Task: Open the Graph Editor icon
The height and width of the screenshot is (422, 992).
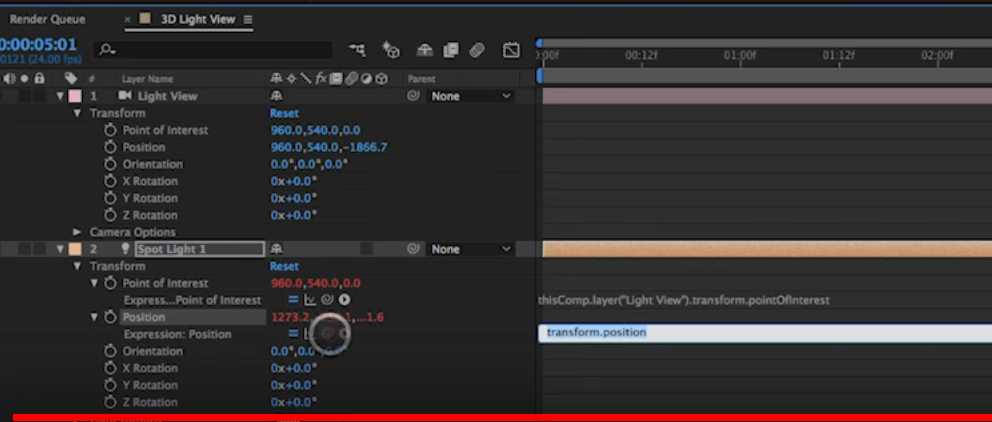Action: tap(511, 49)
